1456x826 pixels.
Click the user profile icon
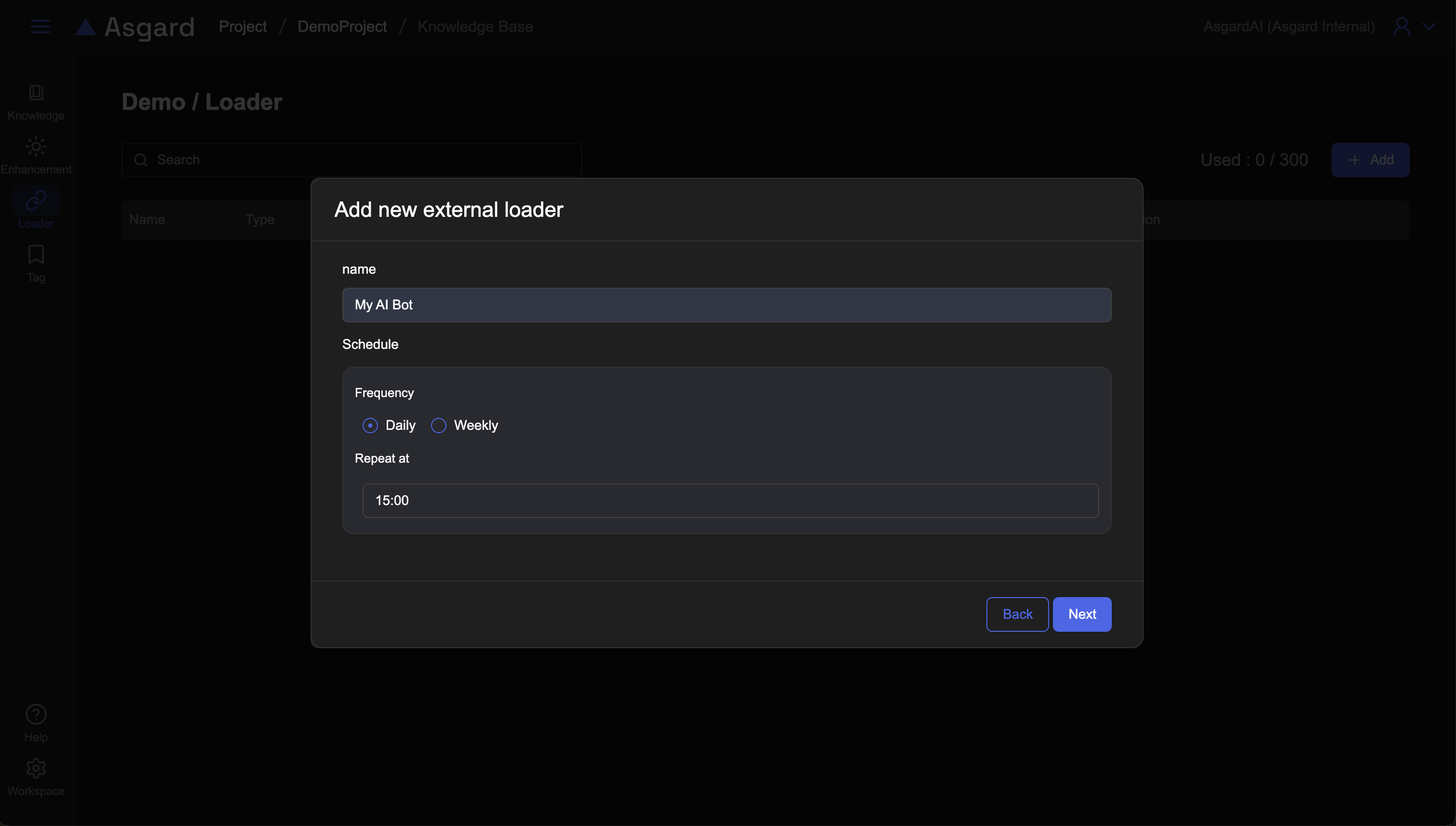pyautogui.click(x=1402, y=27)
